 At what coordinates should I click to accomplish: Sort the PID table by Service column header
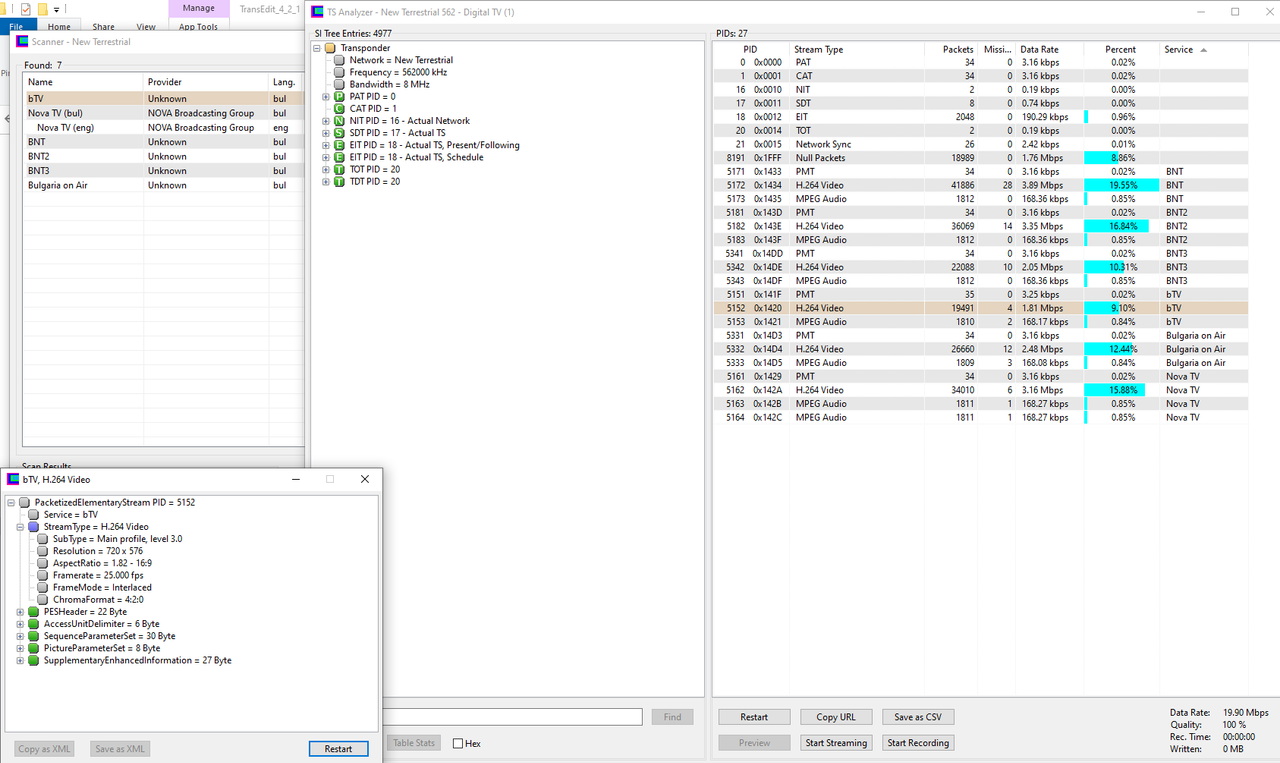coord(1203,49)
